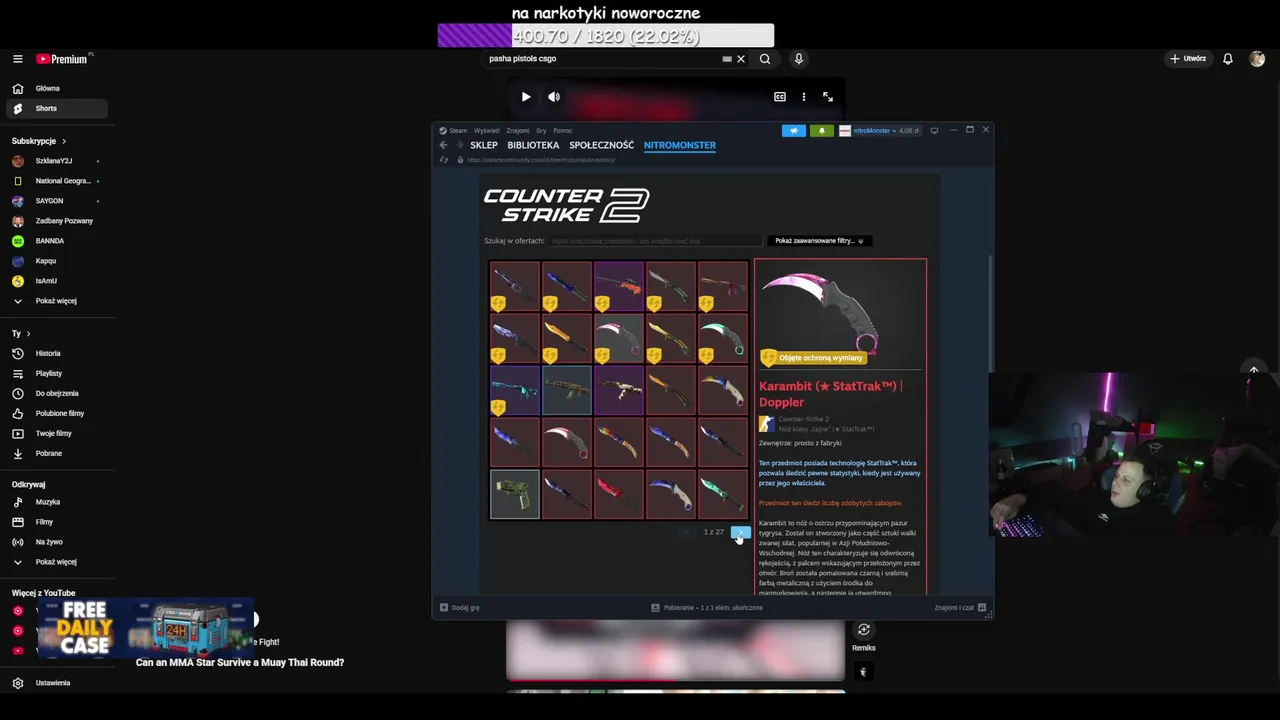This screenshot has width=1280, height=720.
Task: Open Pobrane downloads in sidebar
Action: (58, 453)
